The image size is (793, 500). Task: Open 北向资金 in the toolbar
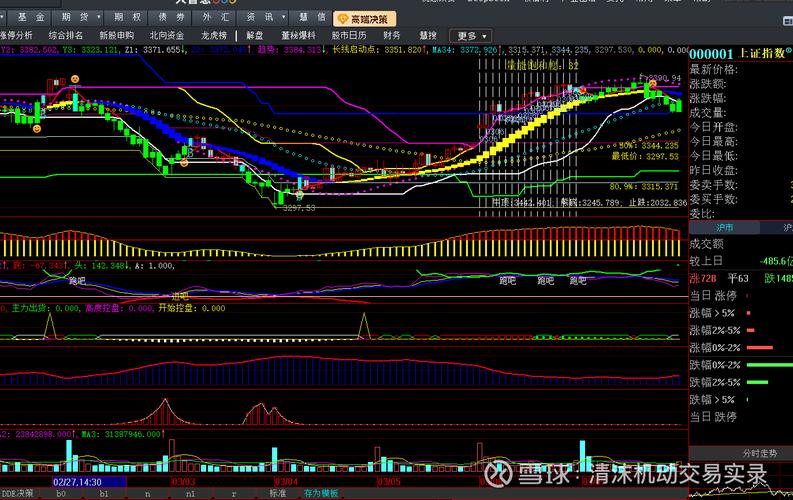pyautogui.click(x=166, y=36)
